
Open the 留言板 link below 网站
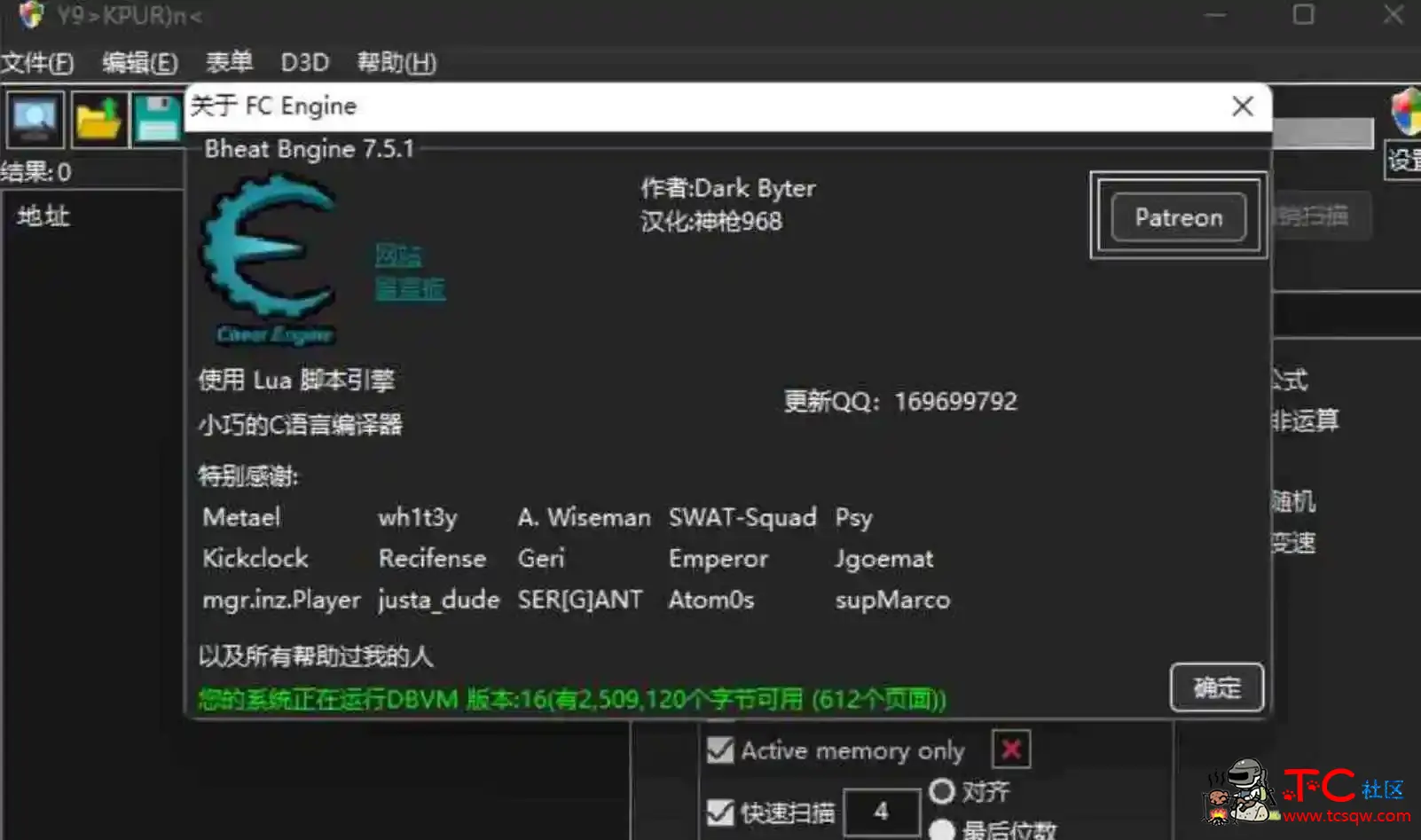coord(410,288)
